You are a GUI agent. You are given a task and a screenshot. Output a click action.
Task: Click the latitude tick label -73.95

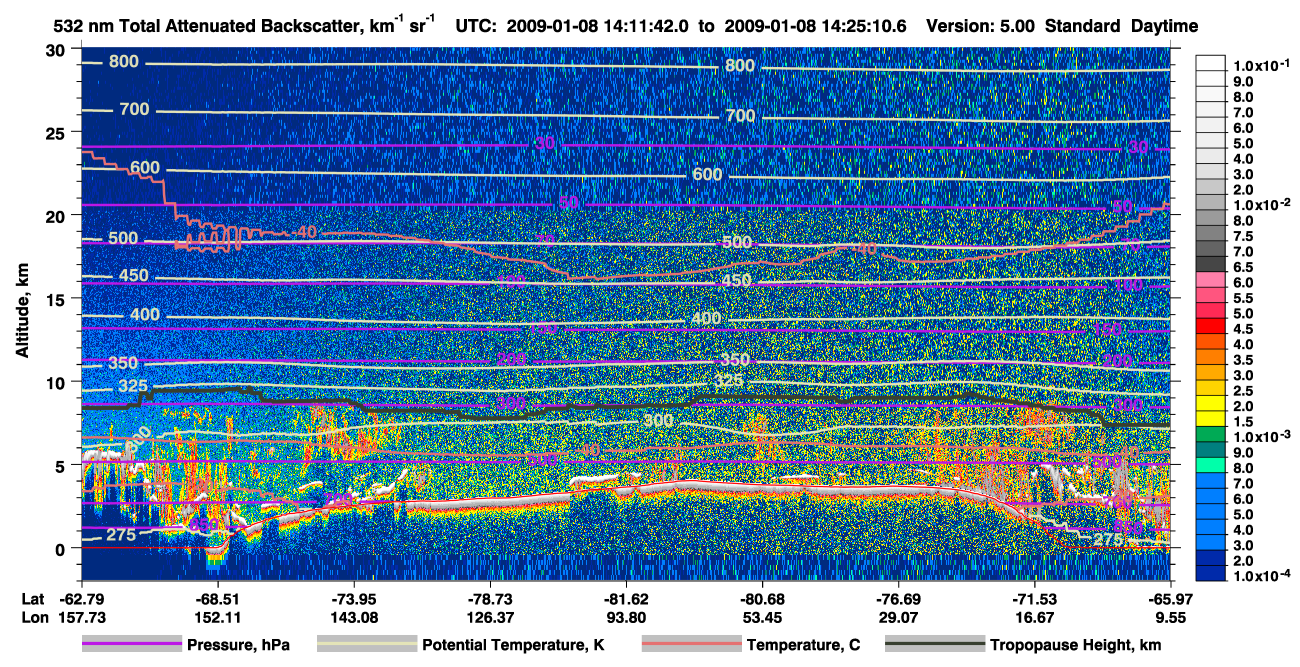(354, 598)
